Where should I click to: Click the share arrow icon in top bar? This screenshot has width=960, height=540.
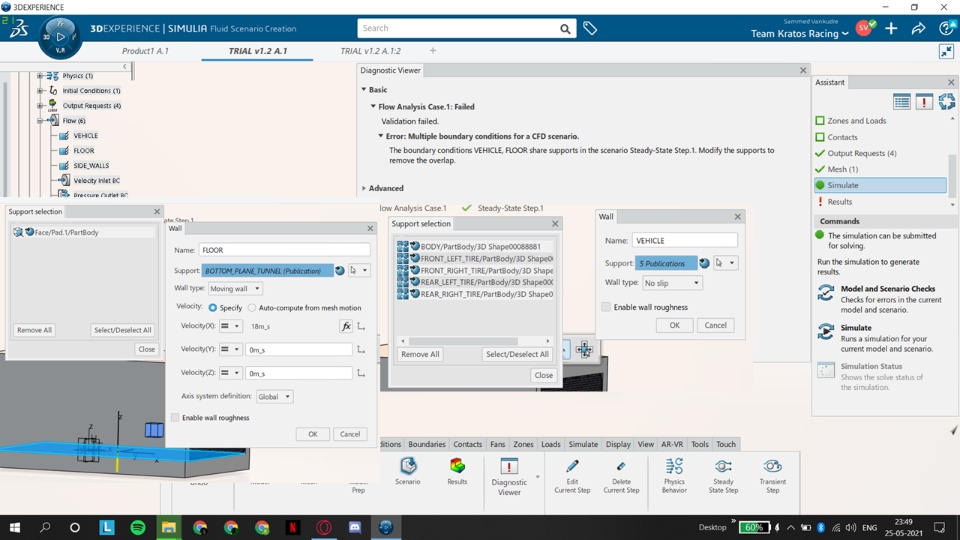pyautogui.click(x=918, y=28)
